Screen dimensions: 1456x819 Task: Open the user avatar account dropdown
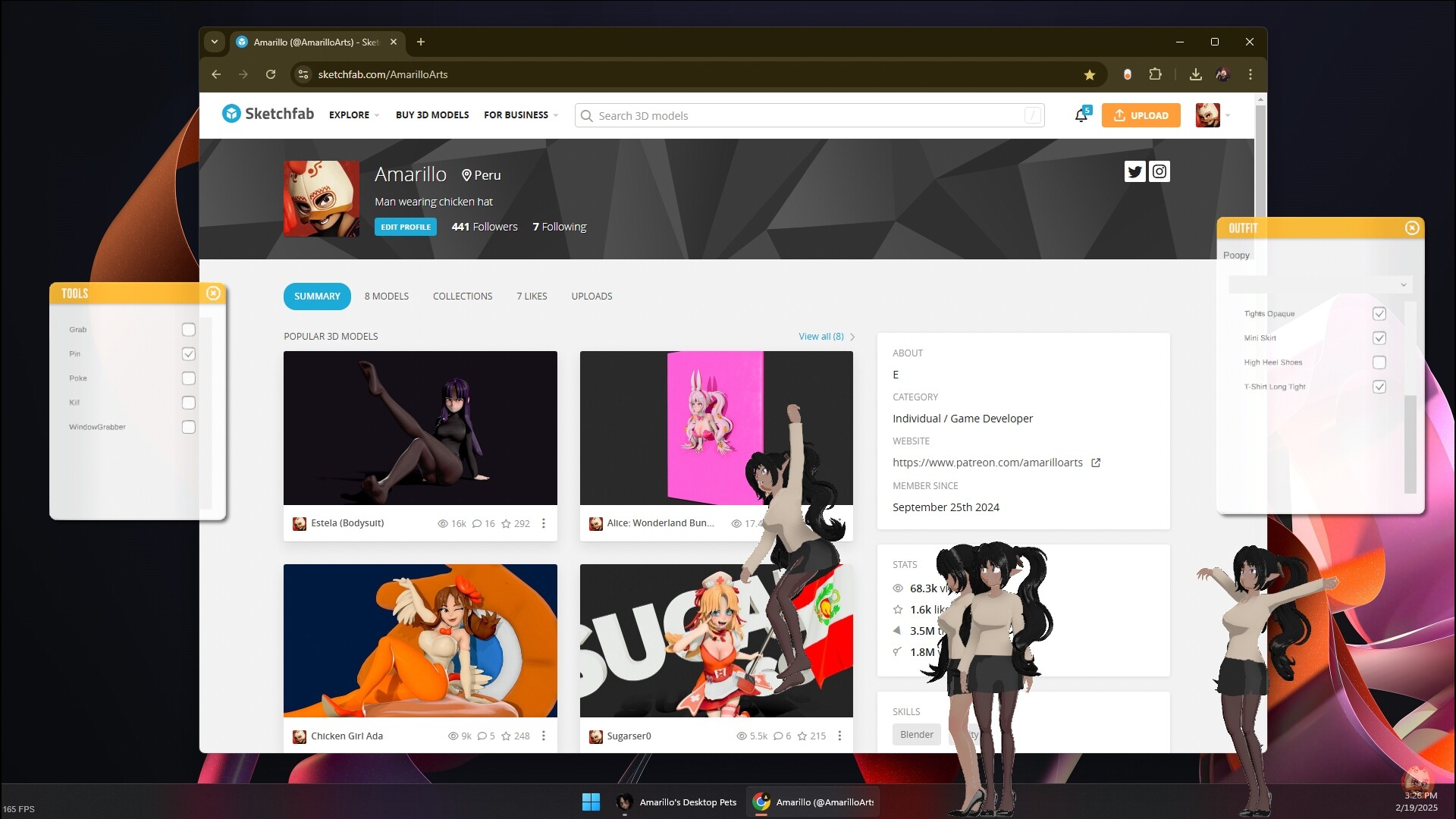point(1213,115)
